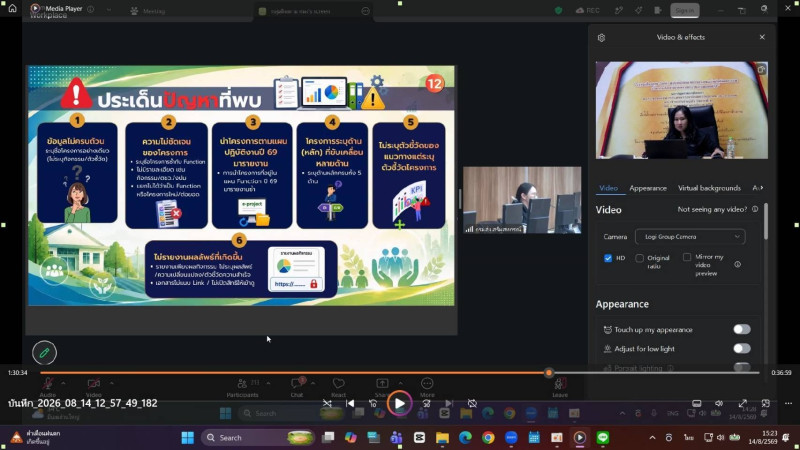The image size is (800, 450).
Task: Expand the arrow next to Zoom Chat
Action: tap(313, 383)
